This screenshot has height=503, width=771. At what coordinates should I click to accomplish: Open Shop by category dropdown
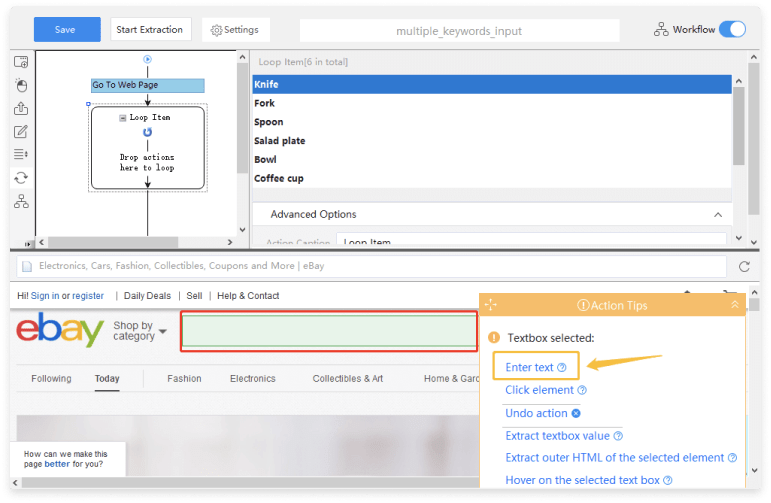(140, 331)
